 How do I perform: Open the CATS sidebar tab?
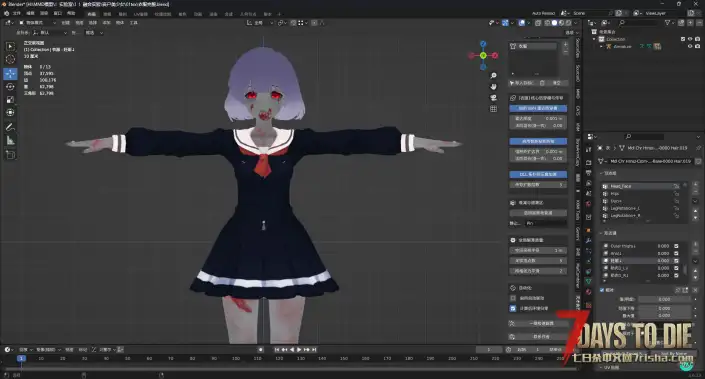click(578, 111)
